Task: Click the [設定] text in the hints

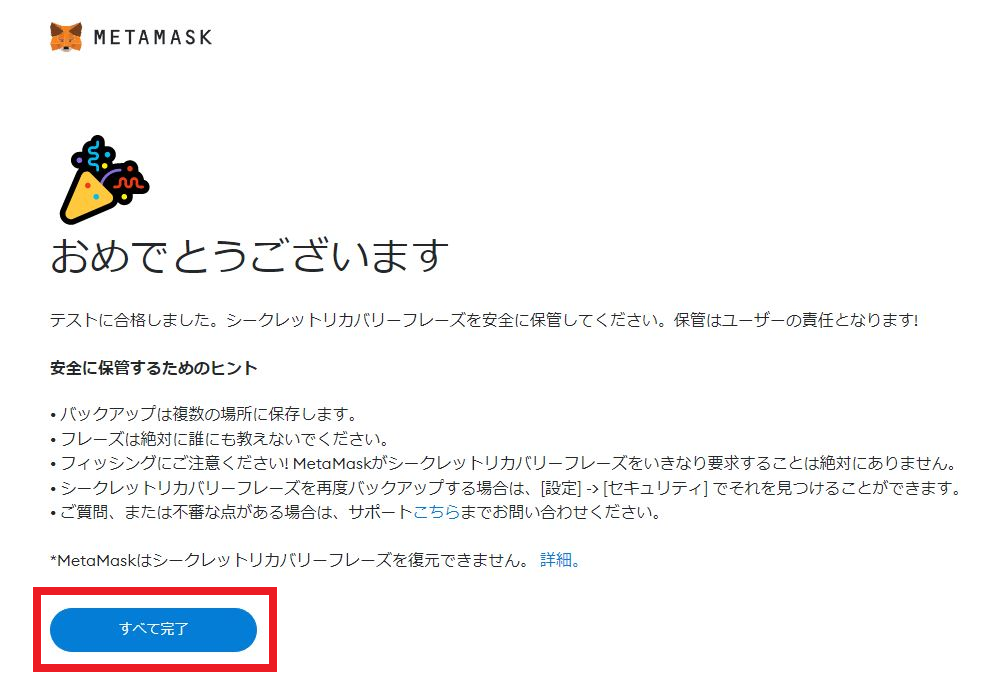Action: (561, 488)
